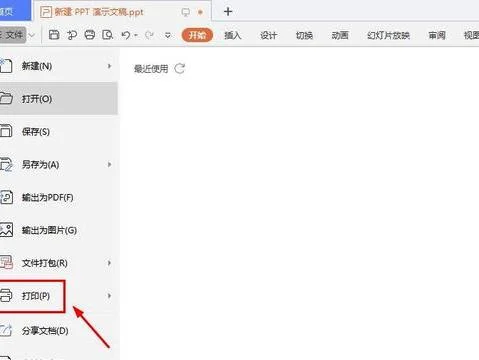This screenshot has width=479, height=360.
Task: Expand the arrow next to 文件
Action: click(32, 35)
